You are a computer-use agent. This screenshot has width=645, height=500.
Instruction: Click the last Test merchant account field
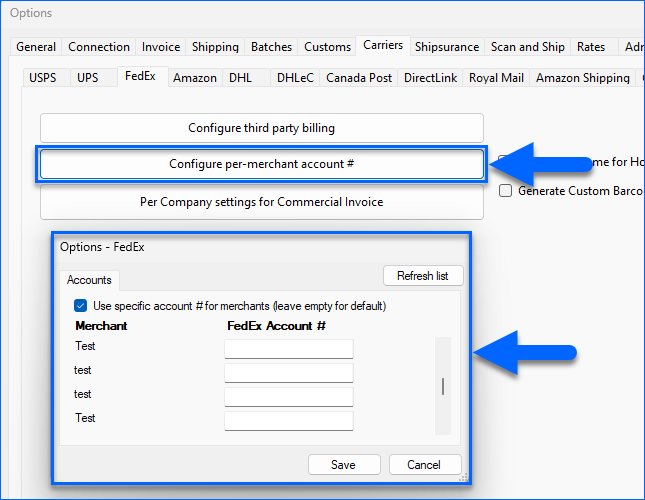[289, 421]
